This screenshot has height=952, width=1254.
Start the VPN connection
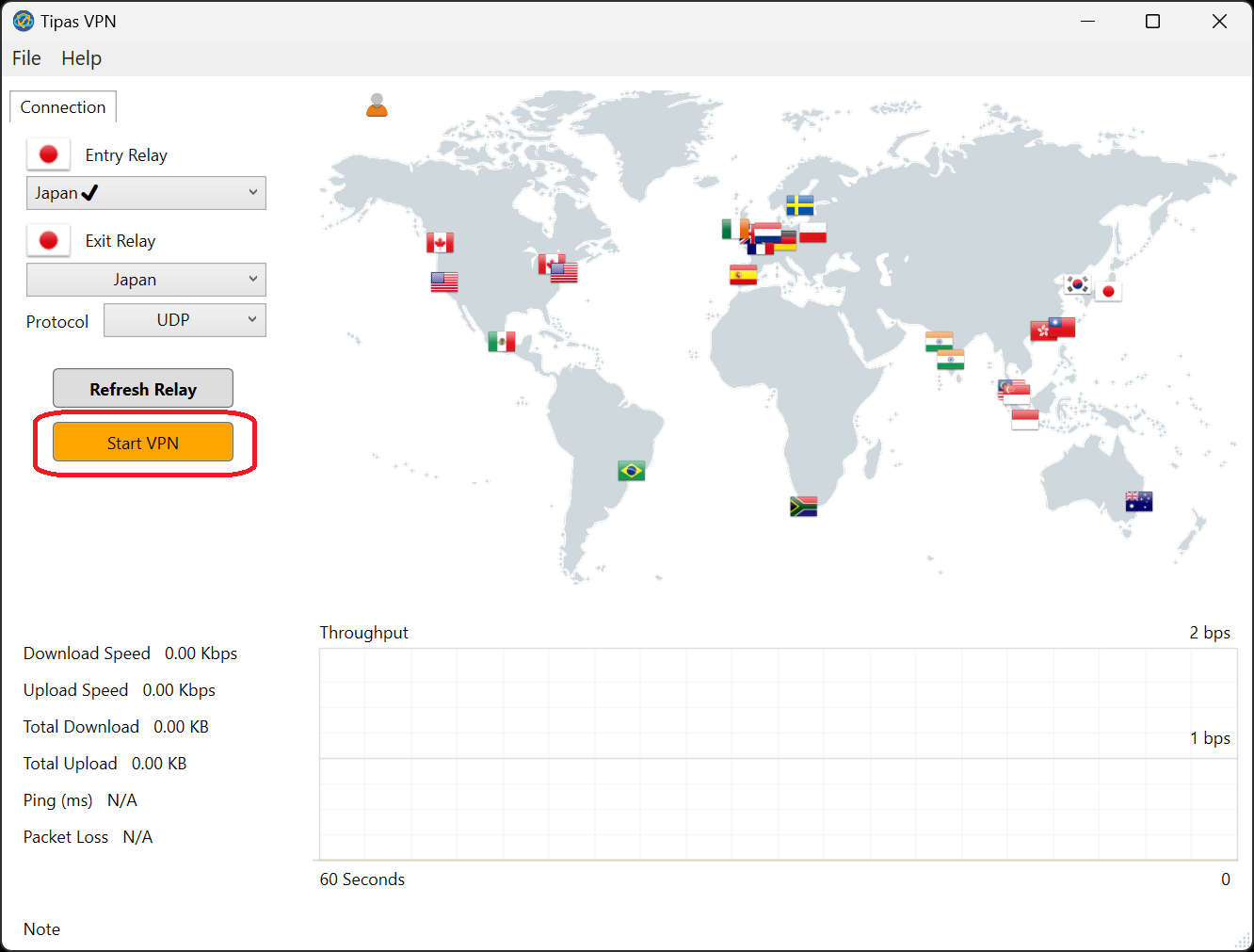143,443
